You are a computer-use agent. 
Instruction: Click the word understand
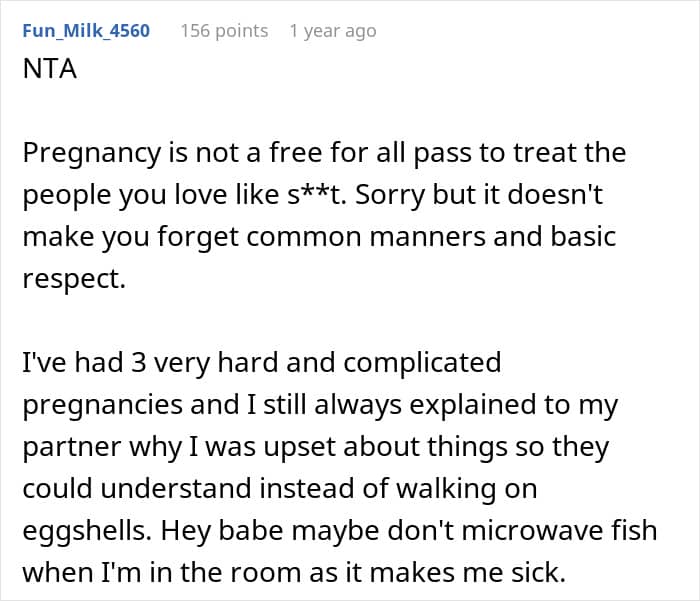176,488
